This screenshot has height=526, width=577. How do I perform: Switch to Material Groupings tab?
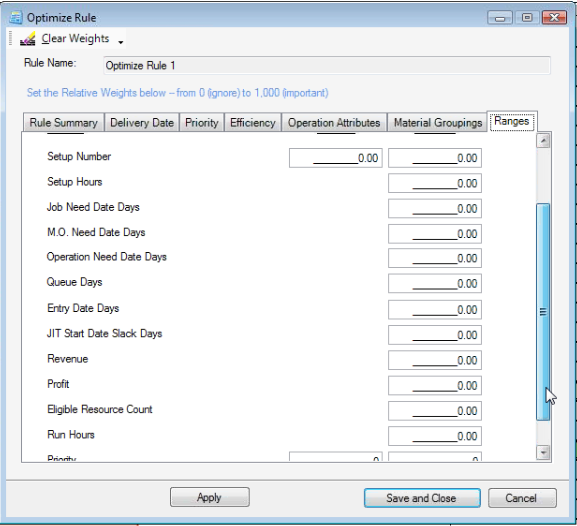(438, 123)
